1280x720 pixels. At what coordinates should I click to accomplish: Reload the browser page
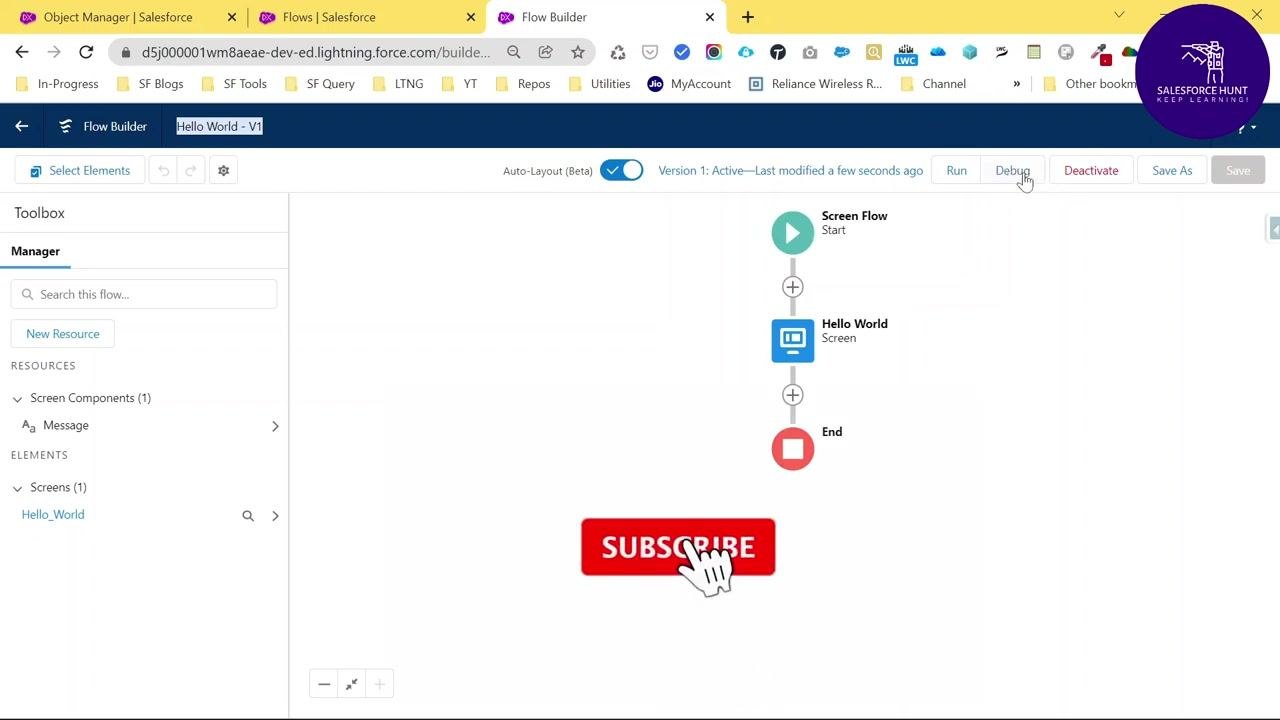coord(86,52)
